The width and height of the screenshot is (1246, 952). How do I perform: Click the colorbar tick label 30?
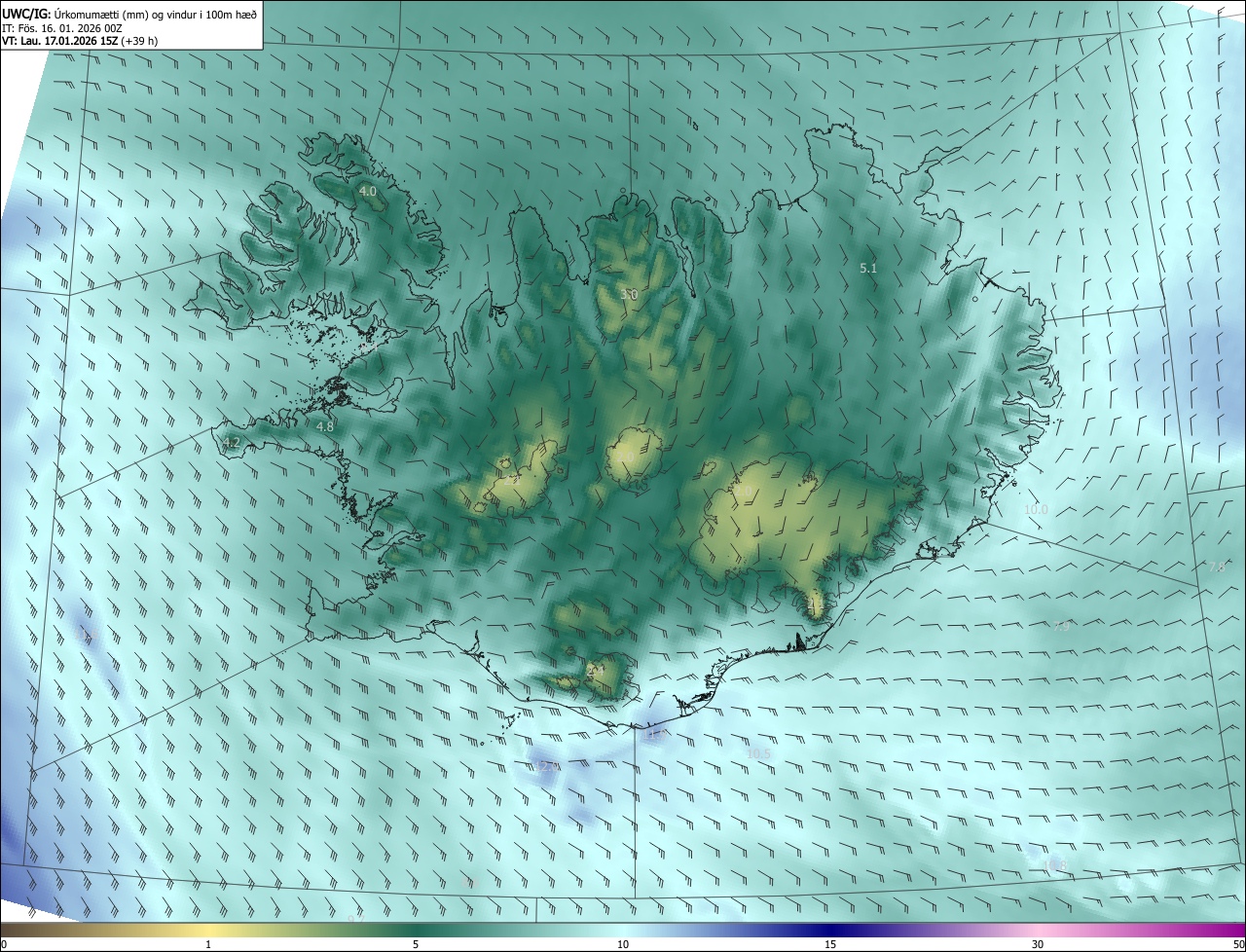pos(1038,944)
